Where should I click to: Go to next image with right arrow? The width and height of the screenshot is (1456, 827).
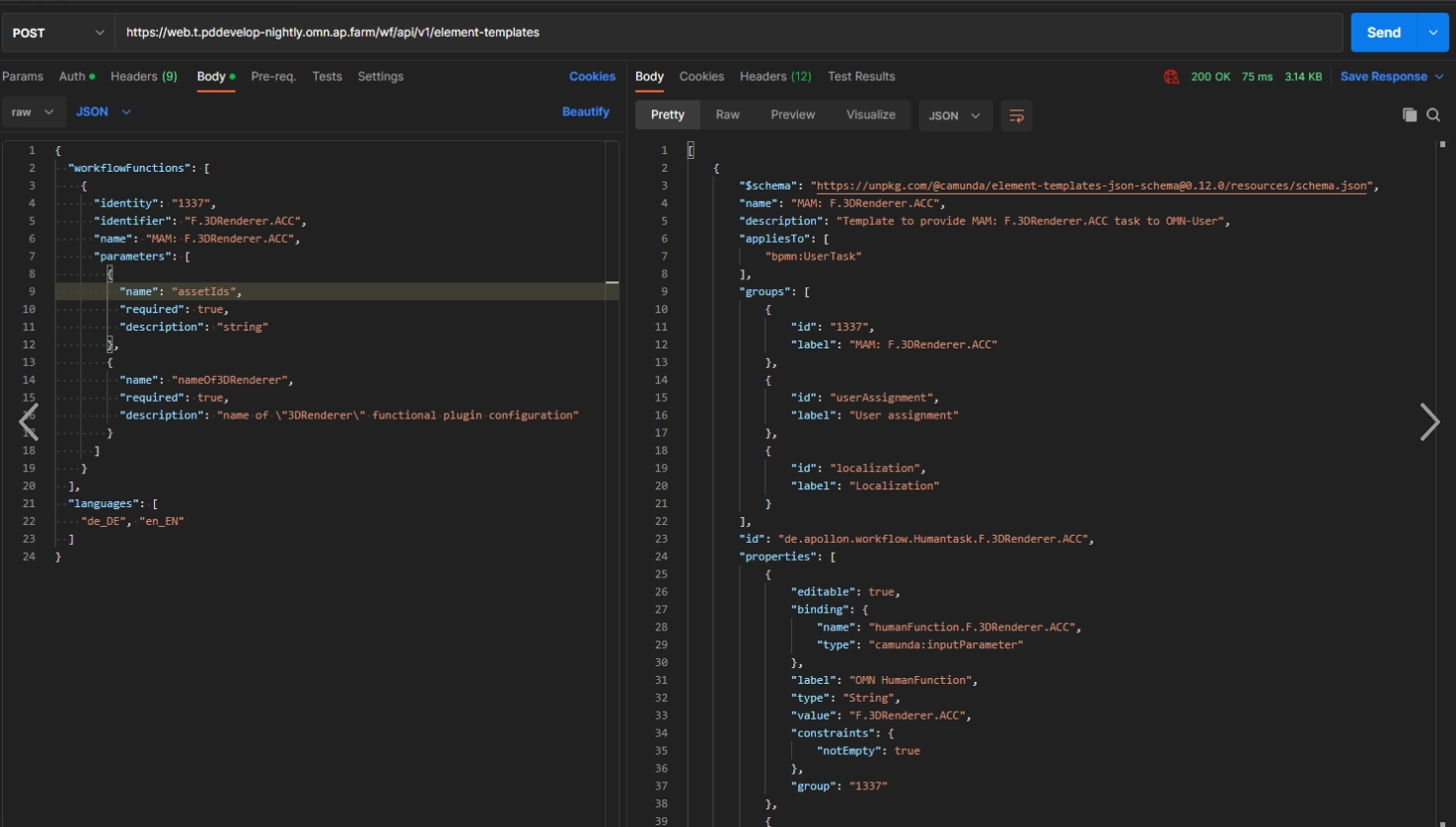[x=1428, y=421]
